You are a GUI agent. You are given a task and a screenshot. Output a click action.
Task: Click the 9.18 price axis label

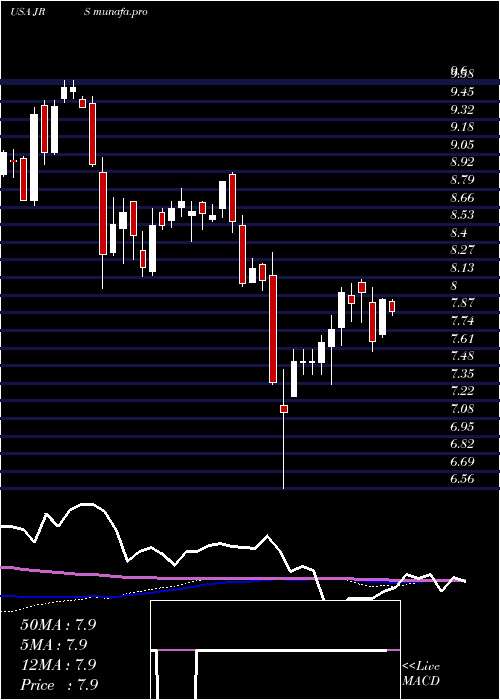[x=462, y=127]
